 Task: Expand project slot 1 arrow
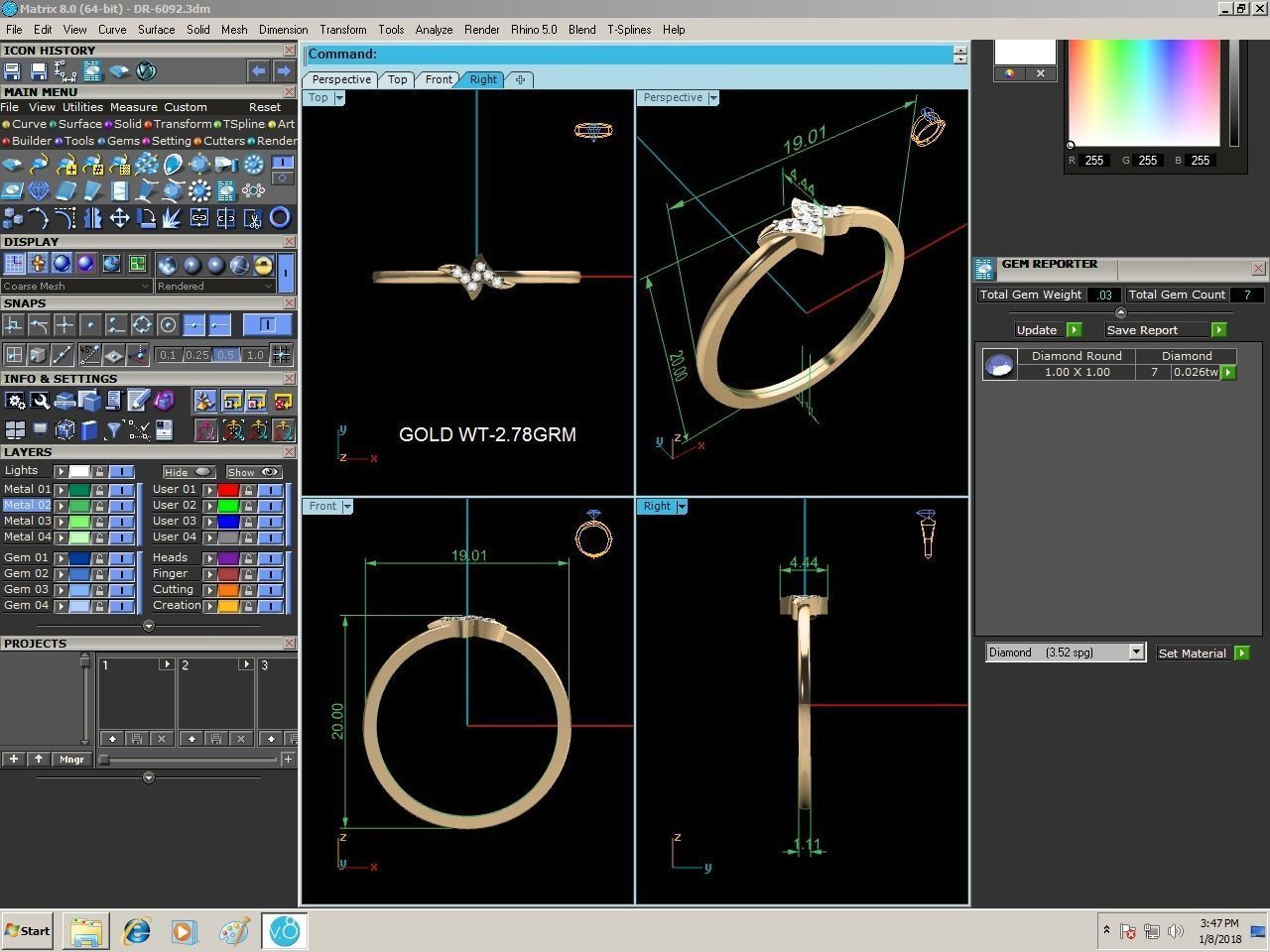(x=166, y=664)
